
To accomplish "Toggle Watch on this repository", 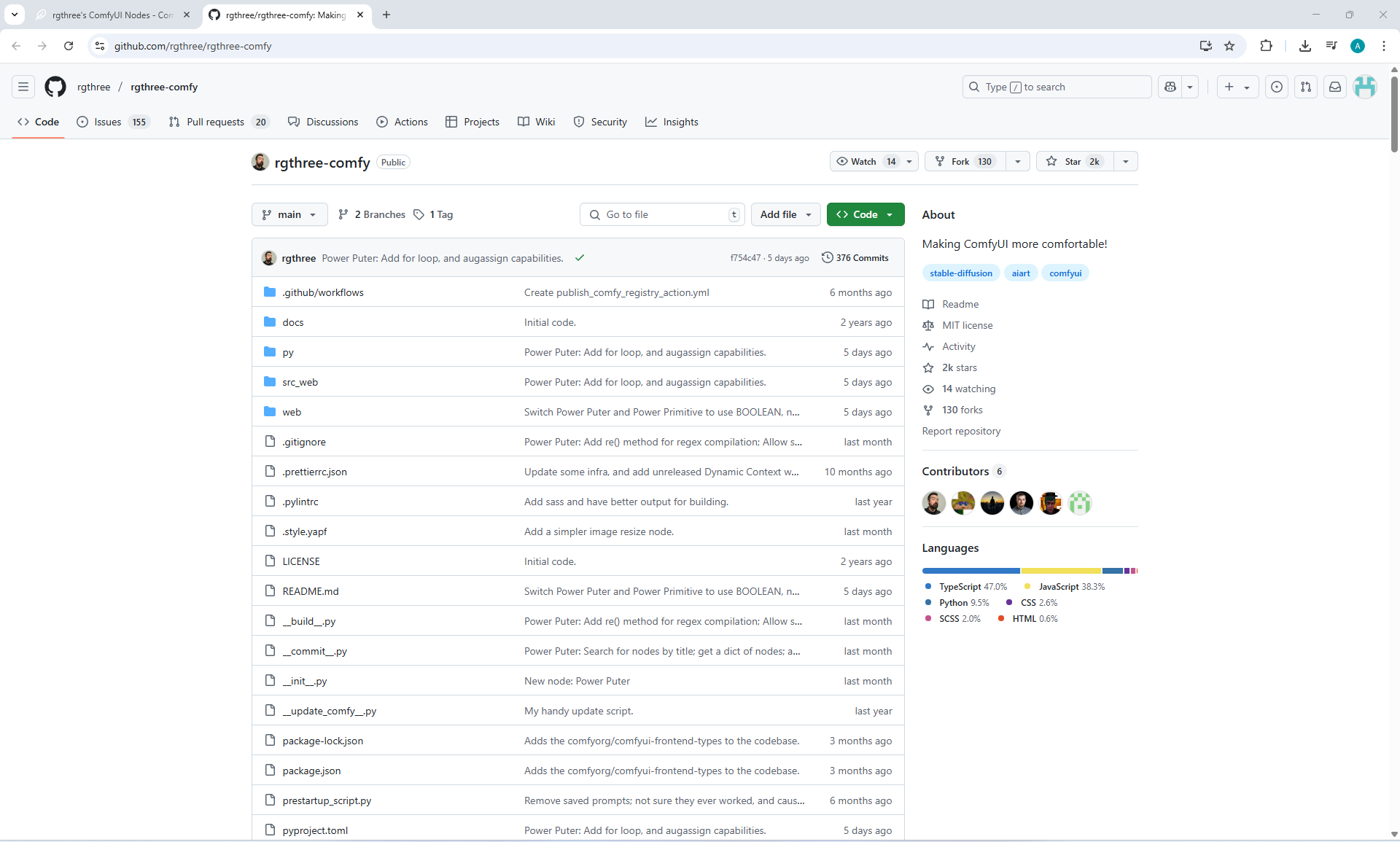I will (x=865, y=161).
